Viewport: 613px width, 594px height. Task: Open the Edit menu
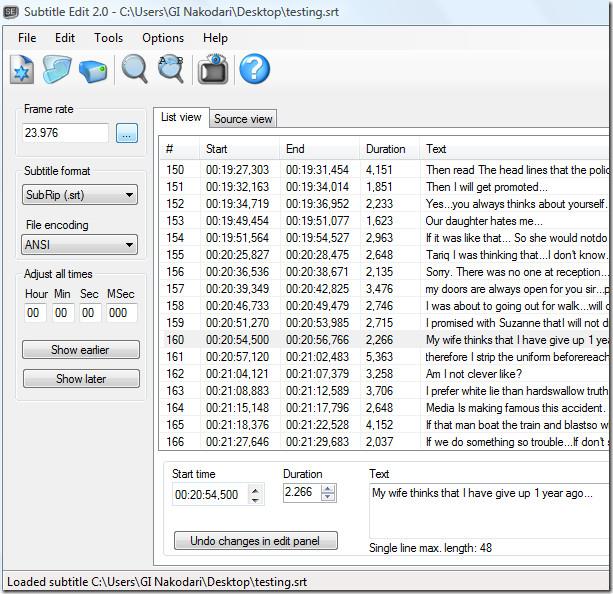[x=65, y=38]
